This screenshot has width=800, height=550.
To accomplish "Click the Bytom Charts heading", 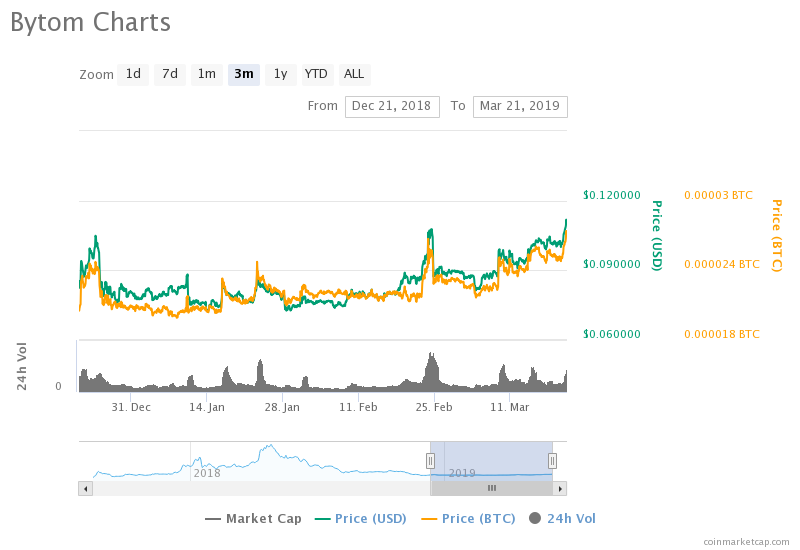I will [x=90, y=22].
